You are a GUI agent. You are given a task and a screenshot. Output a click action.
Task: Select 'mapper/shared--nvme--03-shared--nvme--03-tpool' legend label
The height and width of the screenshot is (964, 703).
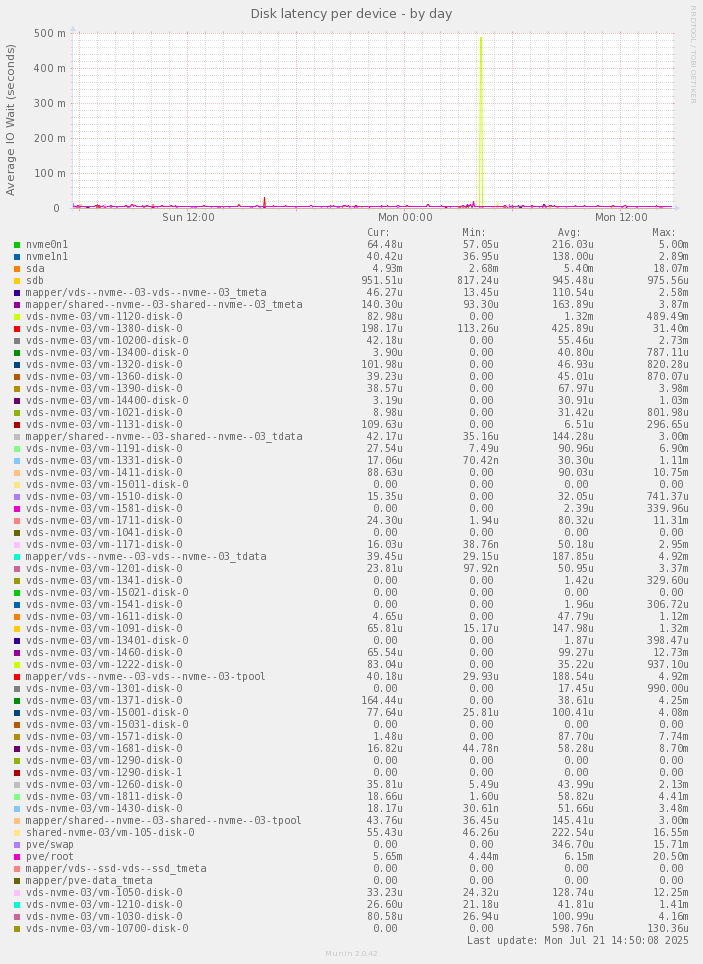point(164,821)
